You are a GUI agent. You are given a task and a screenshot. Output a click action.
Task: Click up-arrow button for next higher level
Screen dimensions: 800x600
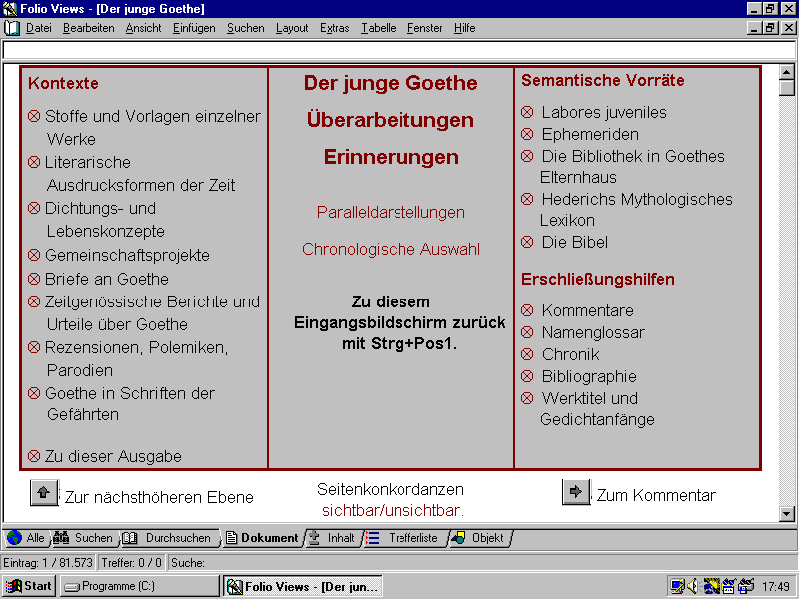[44, 493]
